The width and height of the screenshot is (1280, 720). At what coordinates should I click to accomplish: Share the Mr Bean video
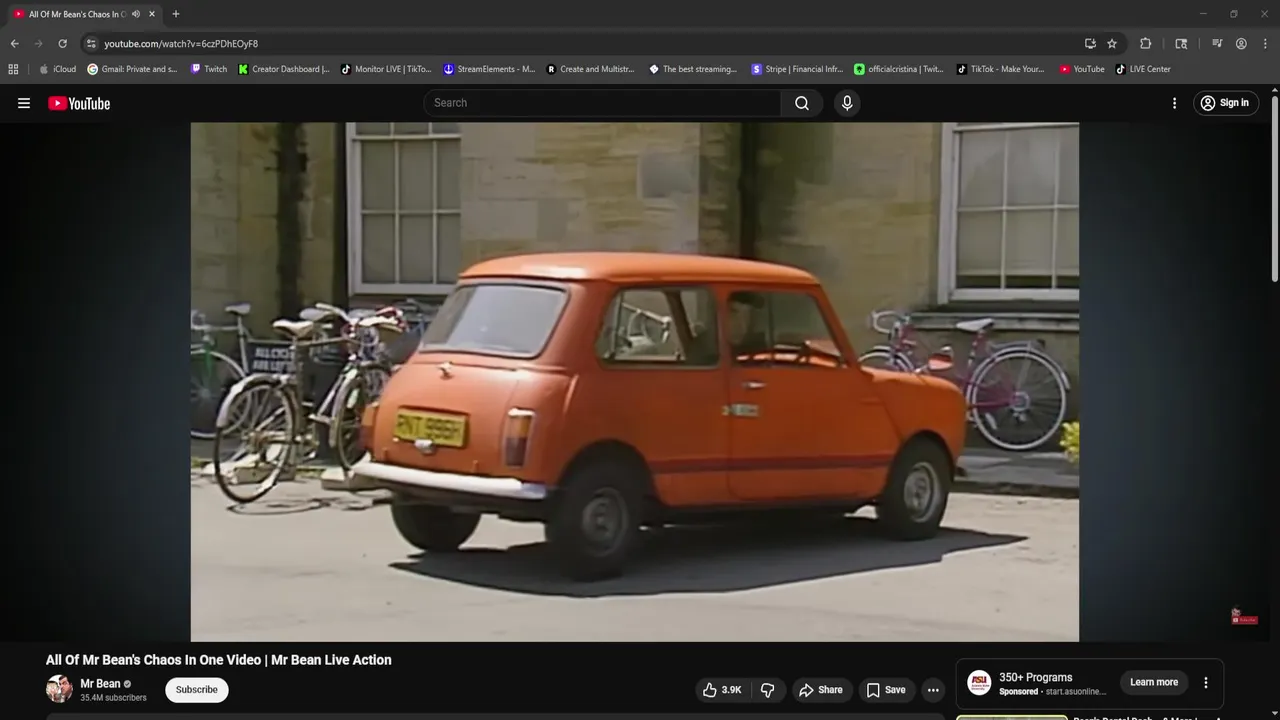pyautogui.click(x=820, y=690)
